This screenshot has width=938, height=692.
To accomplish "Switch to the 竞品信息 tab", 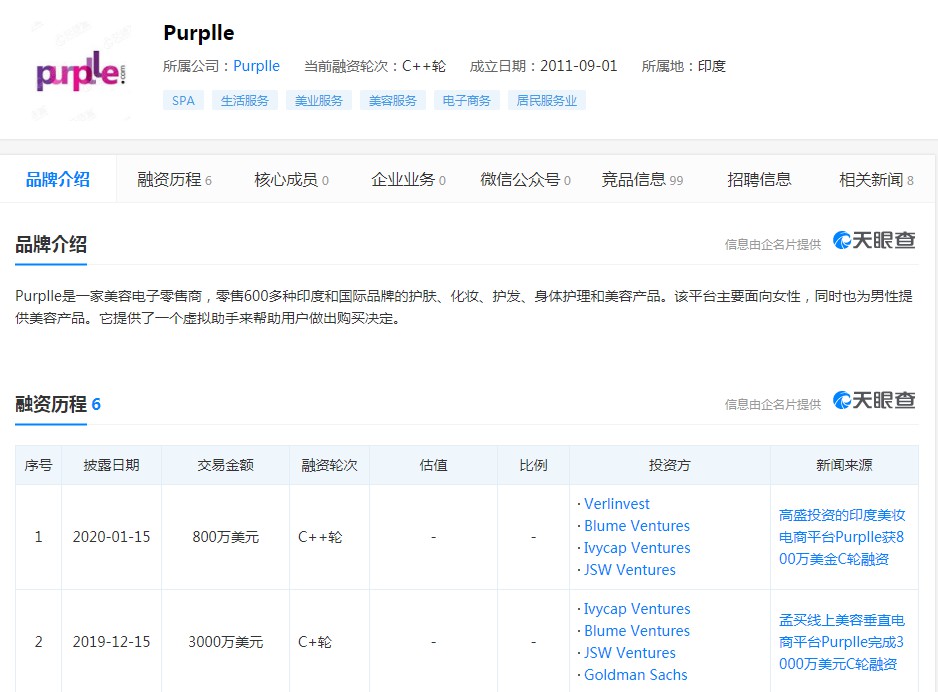I will (x=642, y=179).
